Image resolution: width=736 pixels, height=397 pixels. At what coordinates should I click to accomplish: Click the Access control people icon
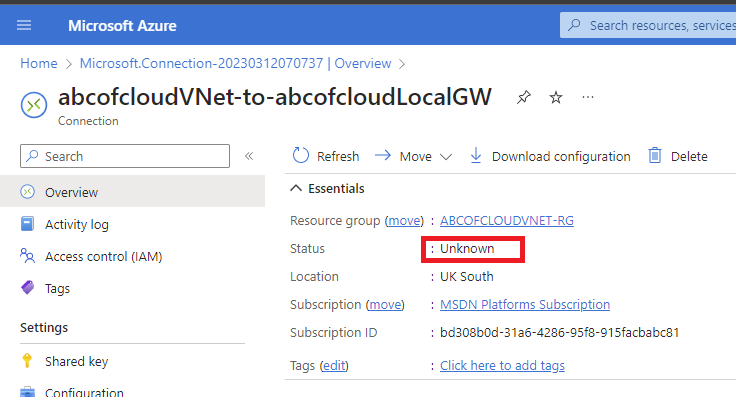click(x=28, y=256)
